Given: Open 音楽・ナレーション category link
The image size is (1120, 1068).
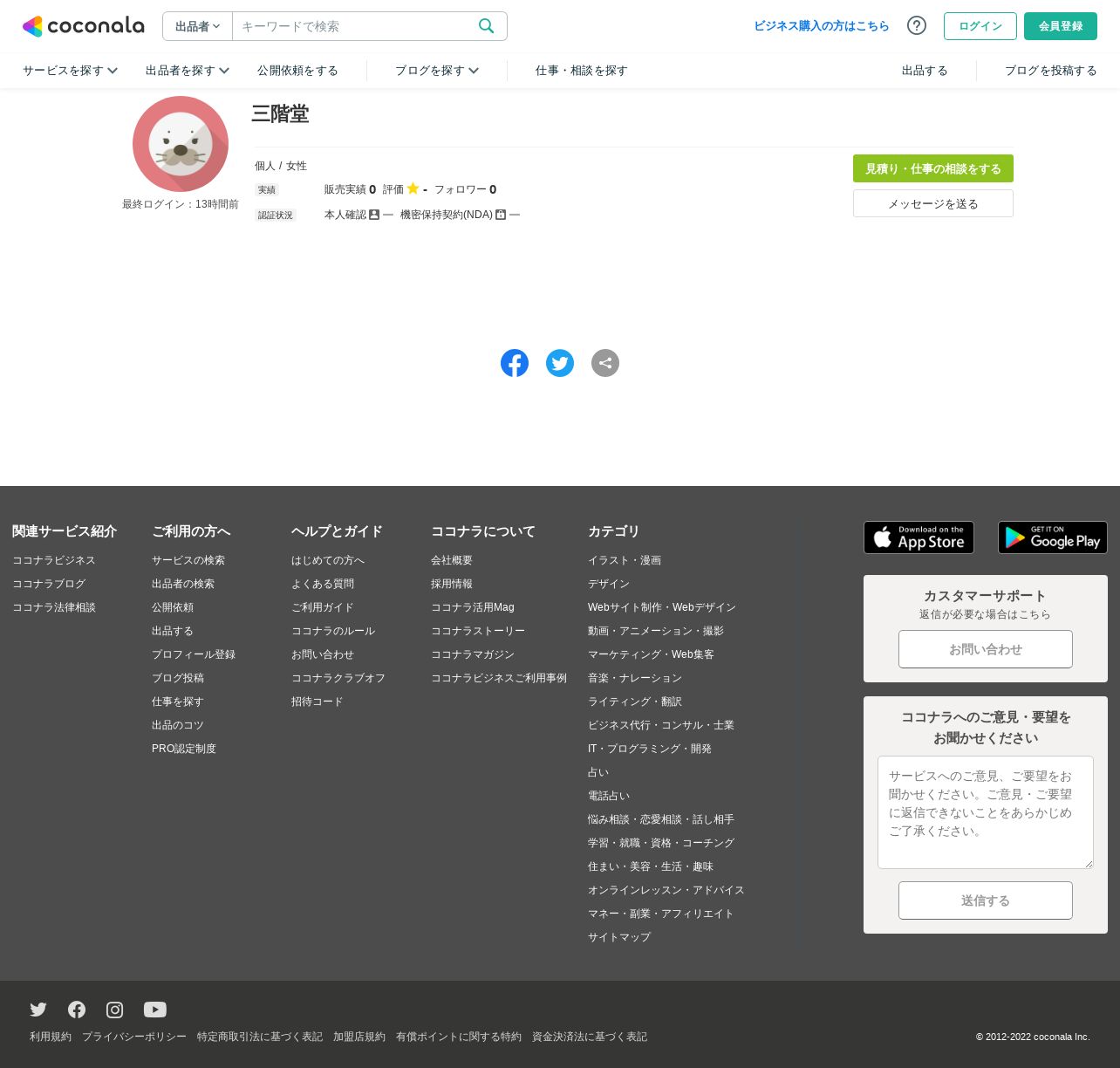Looking at the screenshot, I should [635, 678].
